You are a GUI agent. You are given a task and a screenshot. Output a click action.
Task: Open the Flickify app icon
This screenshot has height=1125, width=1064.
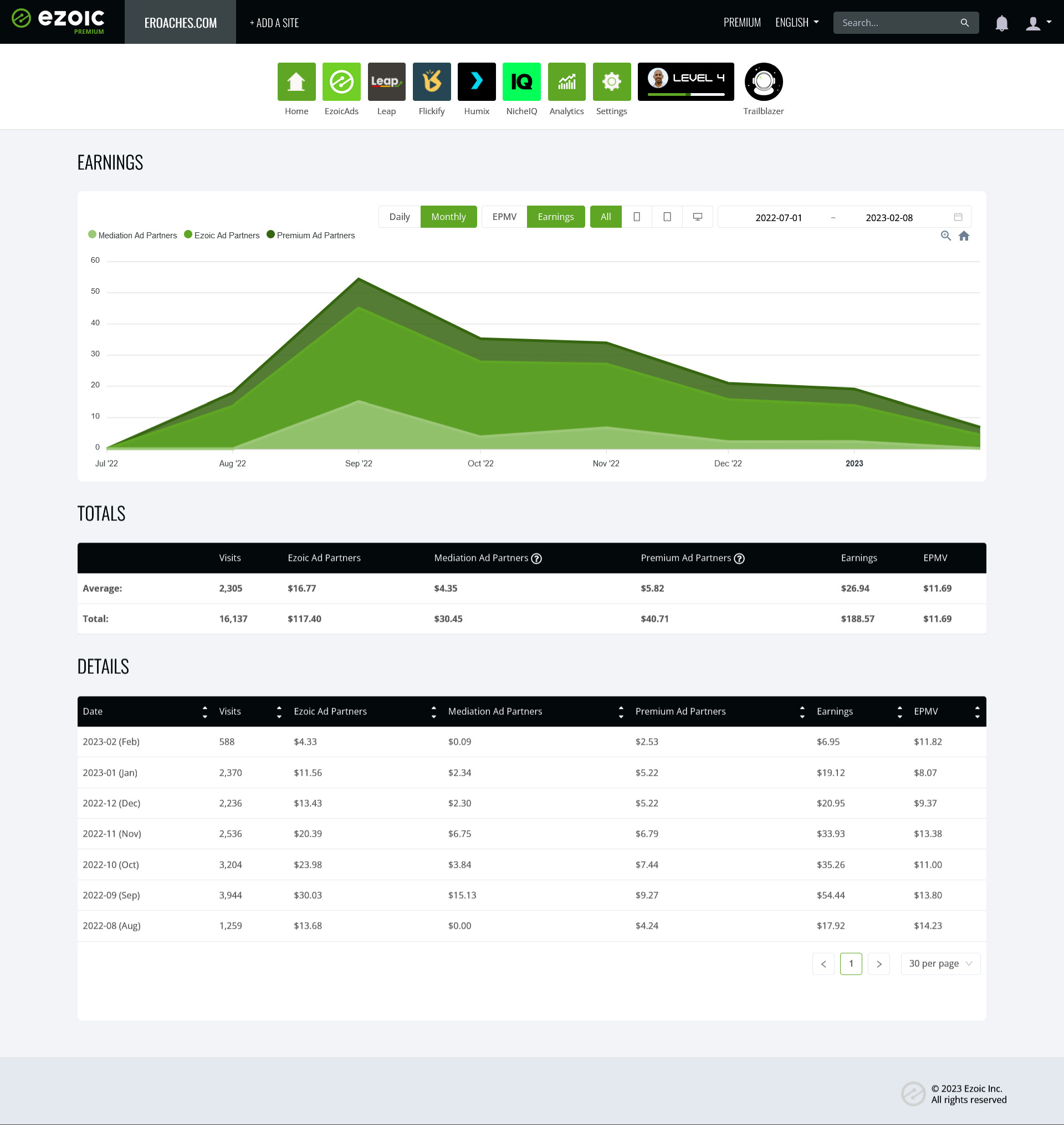click(x=432, y=81)
